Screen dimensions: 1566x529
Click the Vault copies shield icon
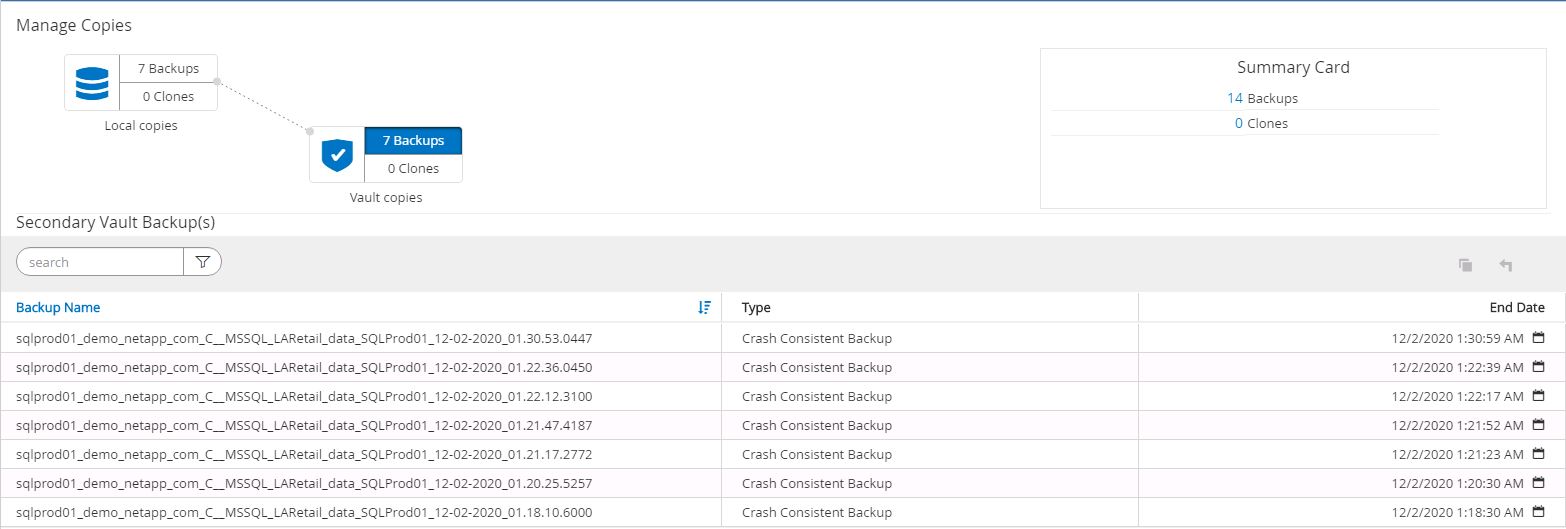click(337, 155)
